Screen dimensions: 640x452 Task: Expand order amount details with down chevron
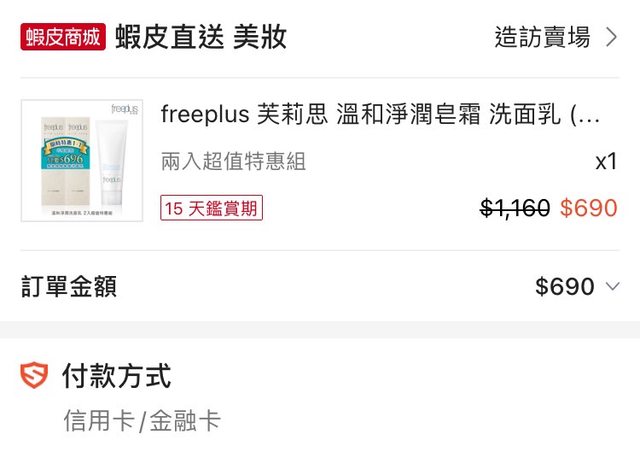(x=613, y=287)
